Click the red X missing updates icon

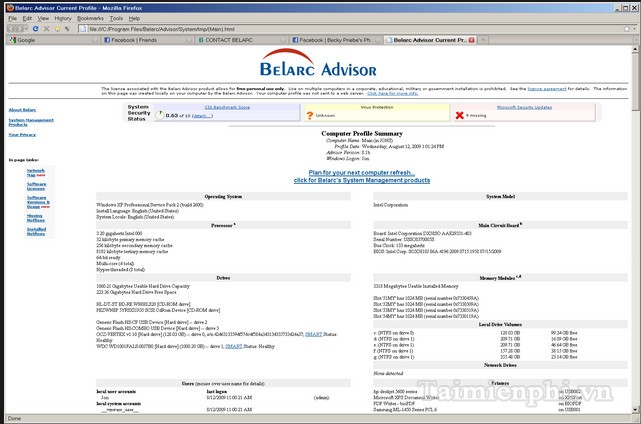click(459, 116)
